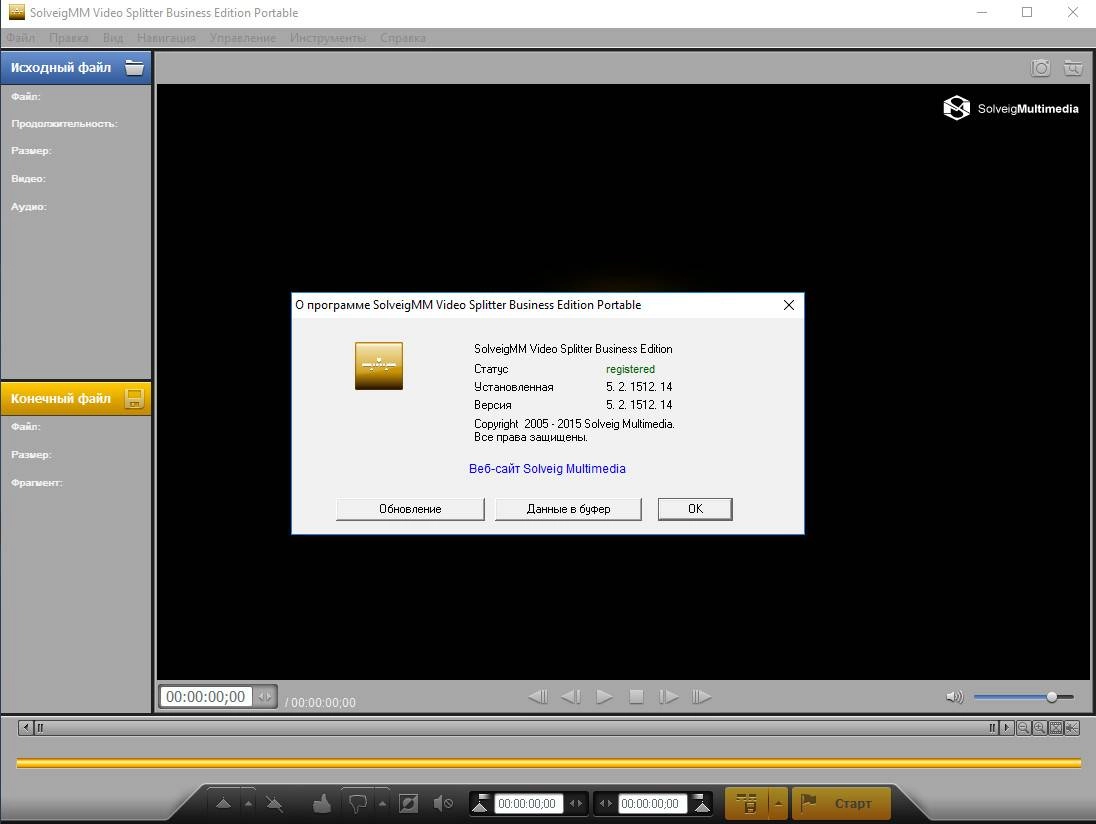Viewport: 1096px width, 824px height.
Task: Step one frame backward
Action: 571,697
